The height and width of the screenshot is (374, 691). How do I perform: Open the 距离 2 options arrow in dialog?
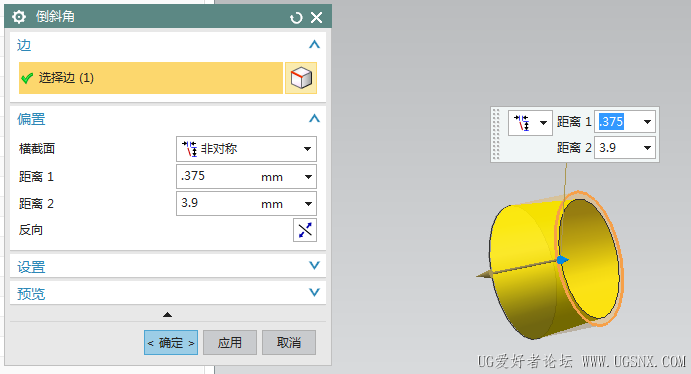[x=308, y=204]
